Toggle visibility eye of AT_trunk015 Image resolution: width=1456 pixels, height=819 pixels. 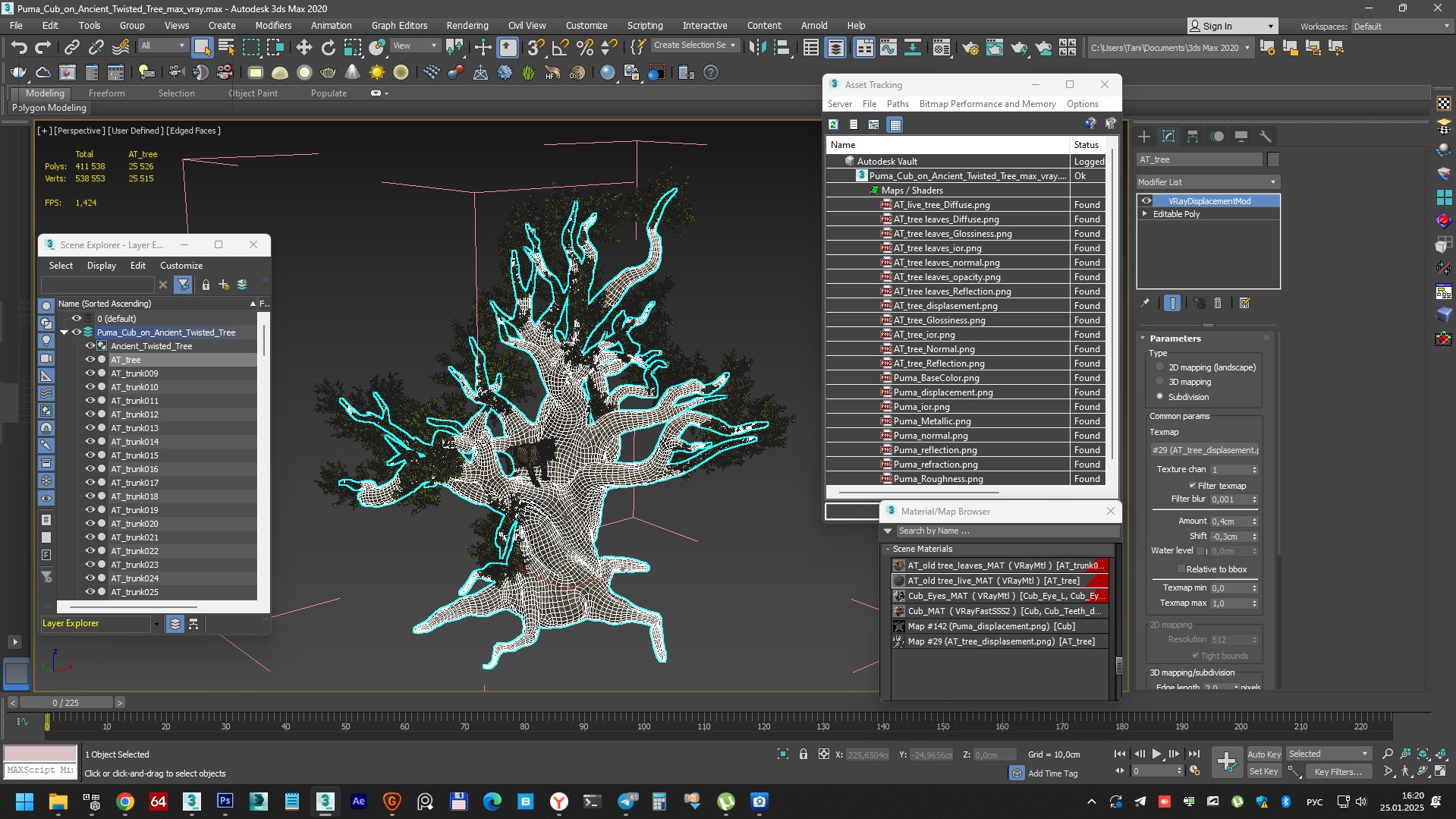90,455
